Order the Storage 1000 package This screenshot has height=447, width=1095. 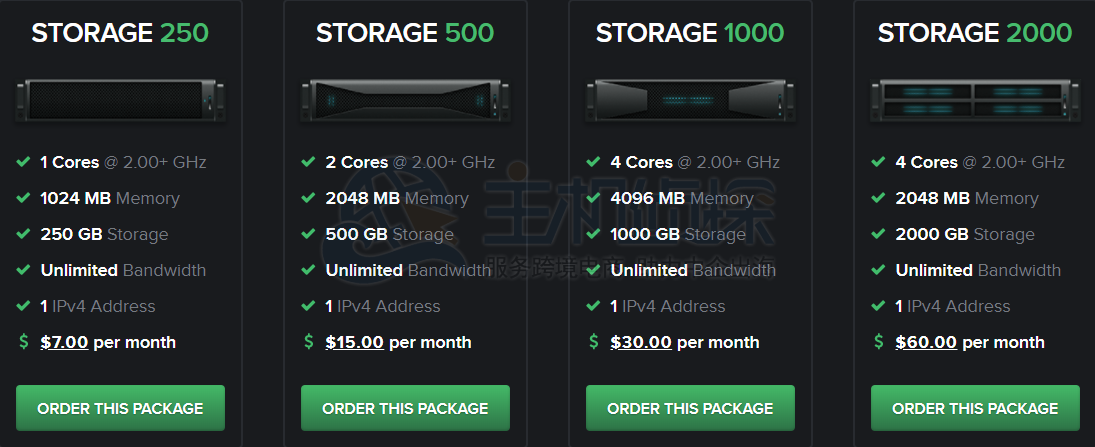[x=690, y=408]
